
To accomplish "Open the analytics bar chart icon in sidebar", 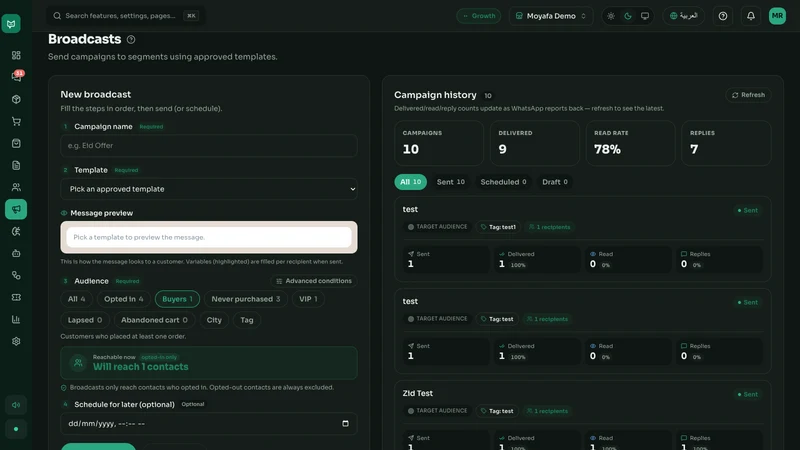I will coord(16,319).
